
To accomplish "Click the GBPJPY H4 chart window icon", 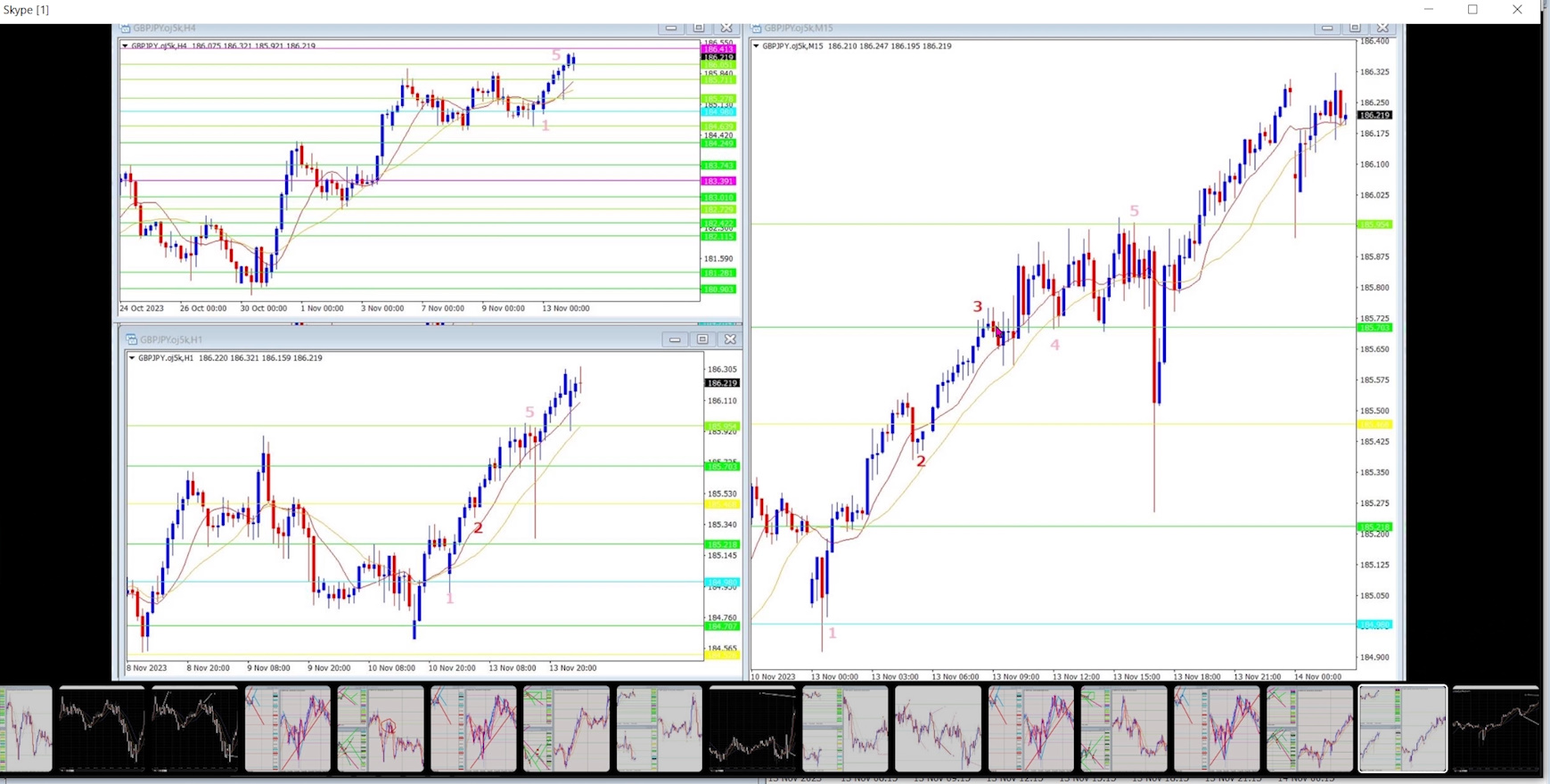I will tap(126, 29).
